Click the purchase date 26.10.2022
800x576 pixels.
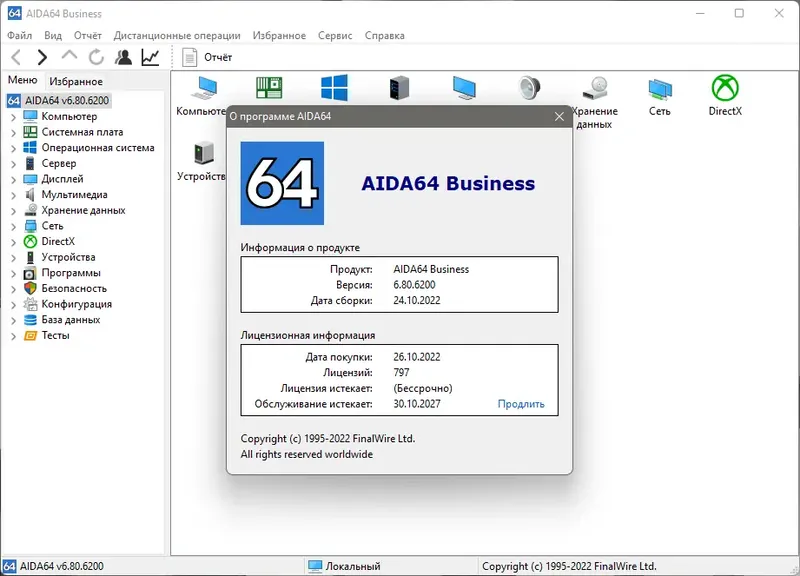(x=417, y=357)
